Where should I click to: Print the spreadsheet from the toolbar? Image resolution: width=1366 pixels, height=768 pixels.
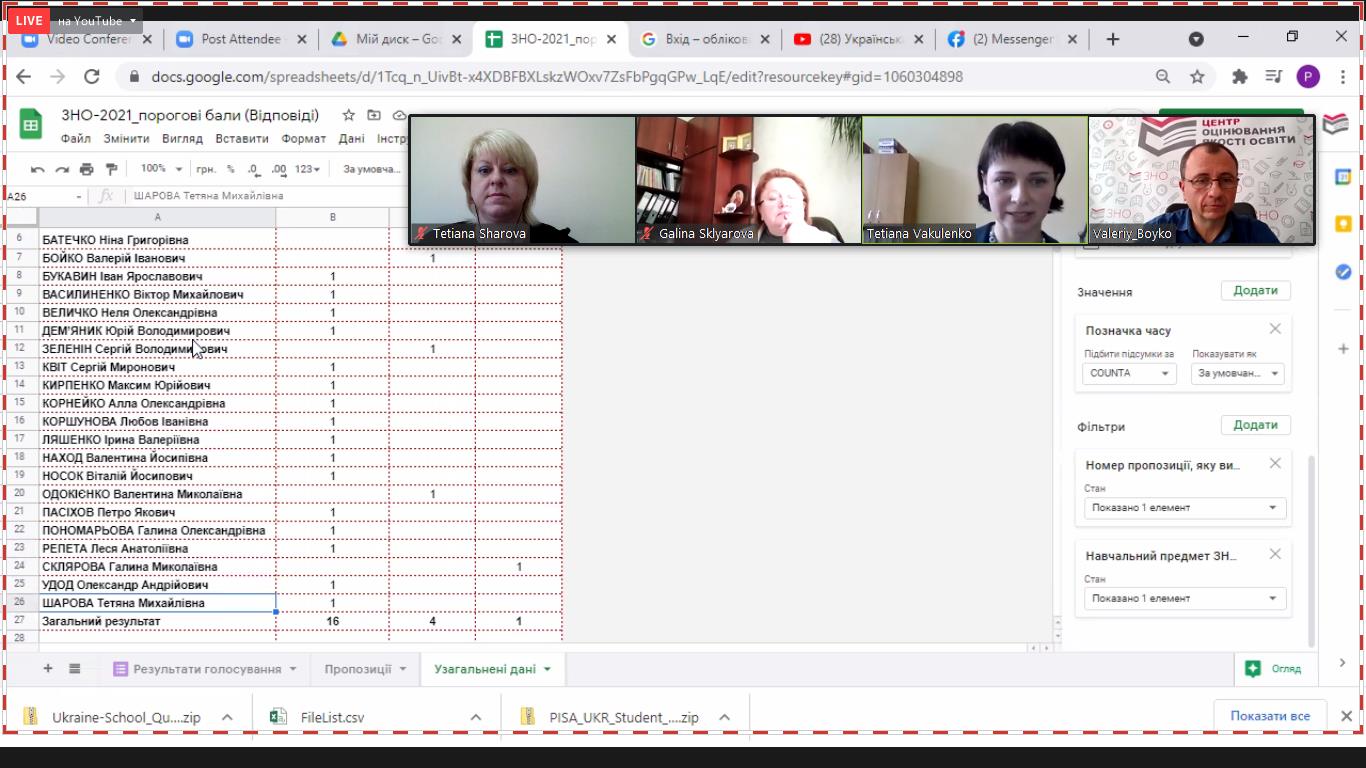(x=87, y=169)
